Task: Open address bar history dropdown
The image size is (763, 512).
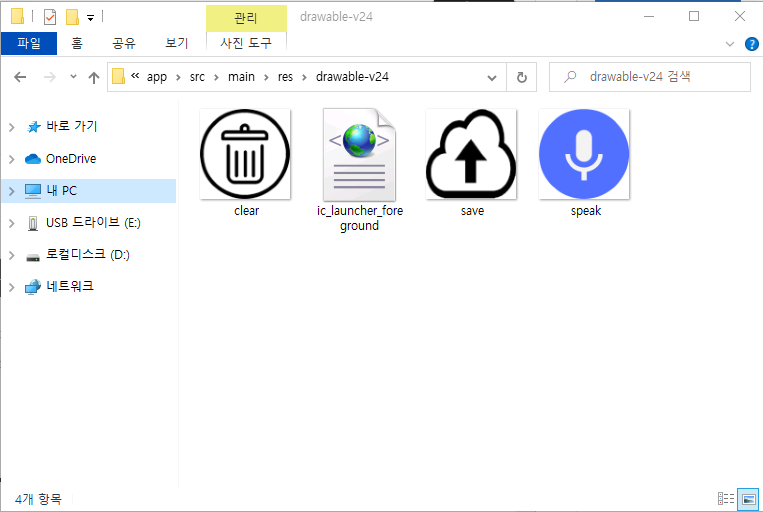Action: 492,77
